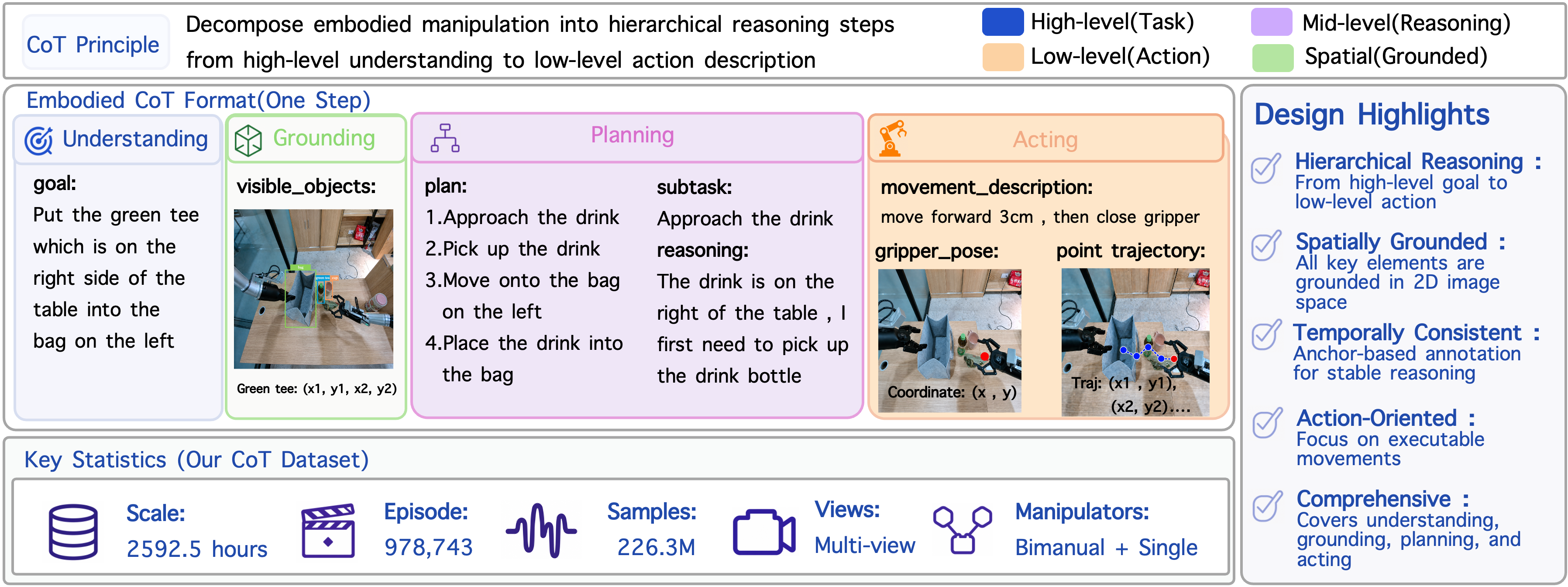Click the database icon beside Scale
The height and width of the screenshot is (587, 1568).
pyautogui.click(x=73, y=532)
